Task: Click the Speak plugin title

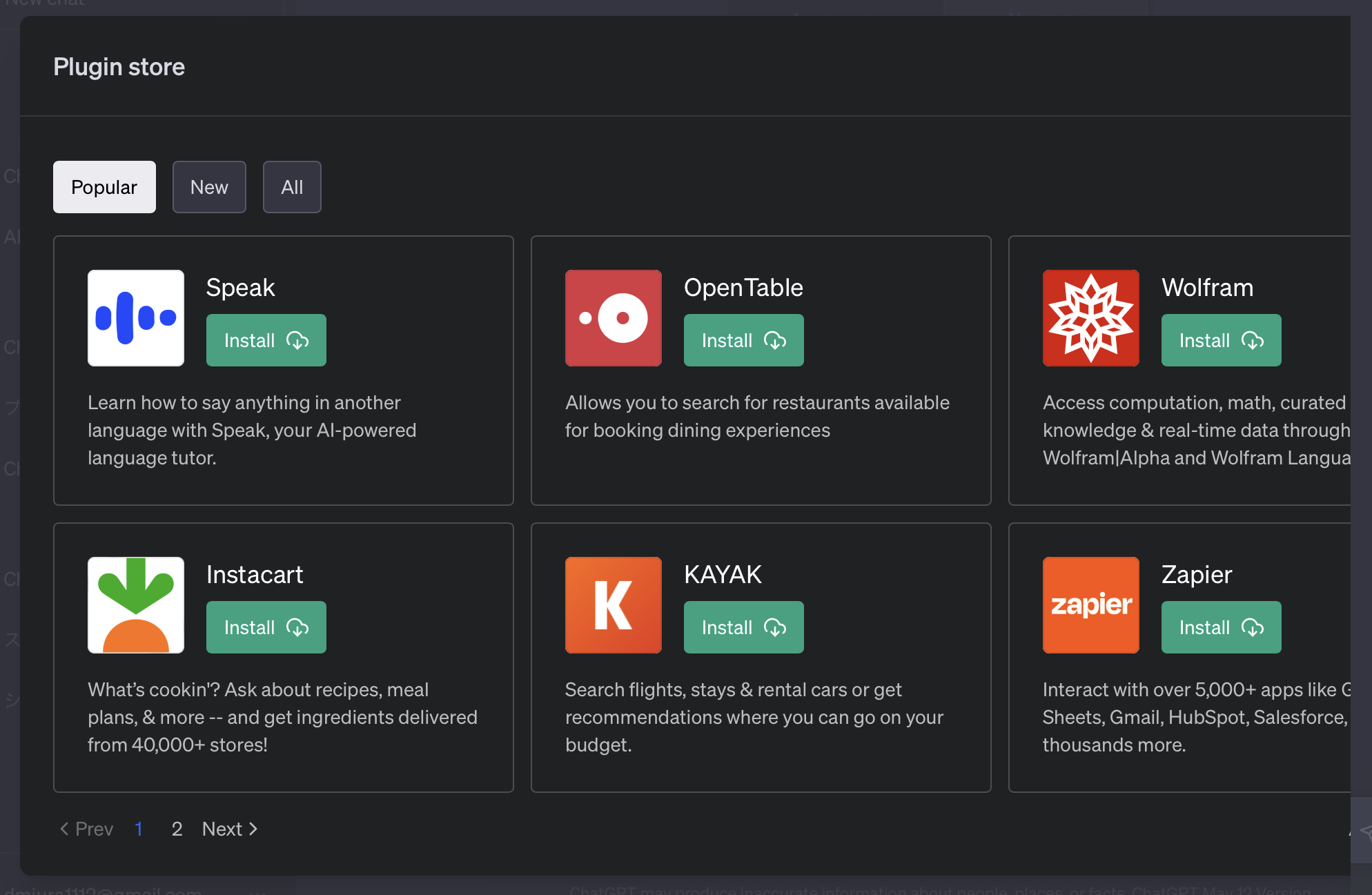Action: coord(240,288)
